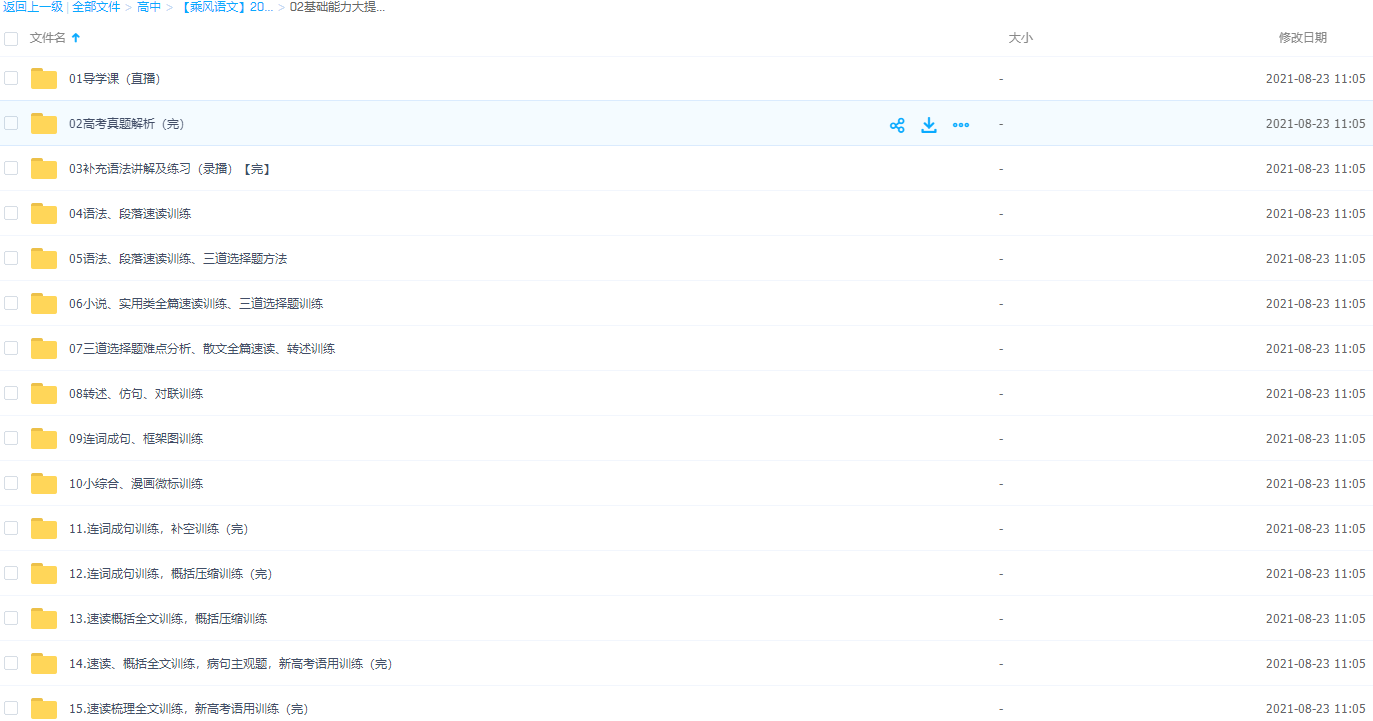Viewport: 1373px width, 721px height.
Task: Check the box for 03补充语法讲解及练习 folder
Action: [11, 169]
